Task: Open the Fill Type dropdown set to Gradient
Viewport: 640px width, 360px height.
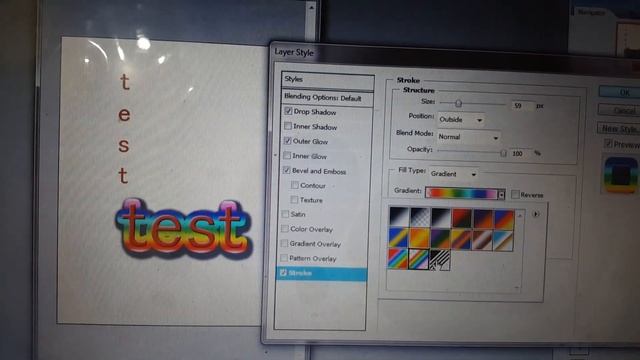Action: pos(454,174)
